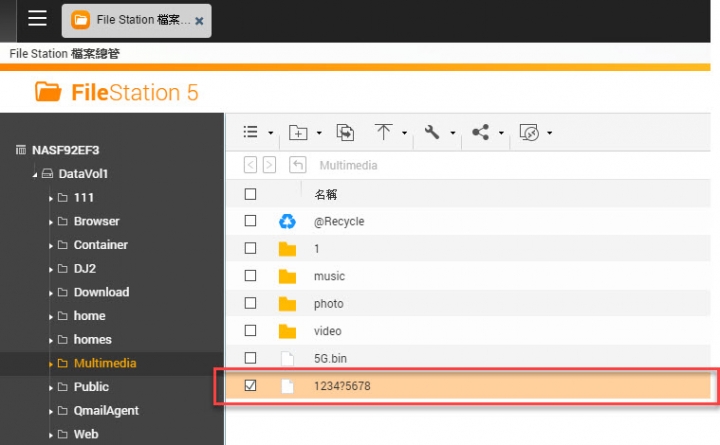Click the @Recycle recycle bin icon
The image size is (720, 445).
(287, 221)
